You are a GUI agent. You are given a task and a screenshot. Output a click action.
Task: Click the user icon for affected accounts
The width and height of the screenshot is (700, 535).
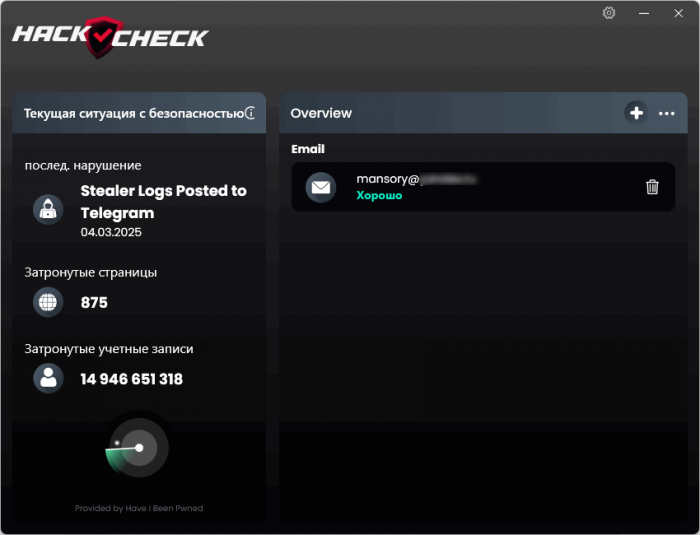tap(48, 378)
